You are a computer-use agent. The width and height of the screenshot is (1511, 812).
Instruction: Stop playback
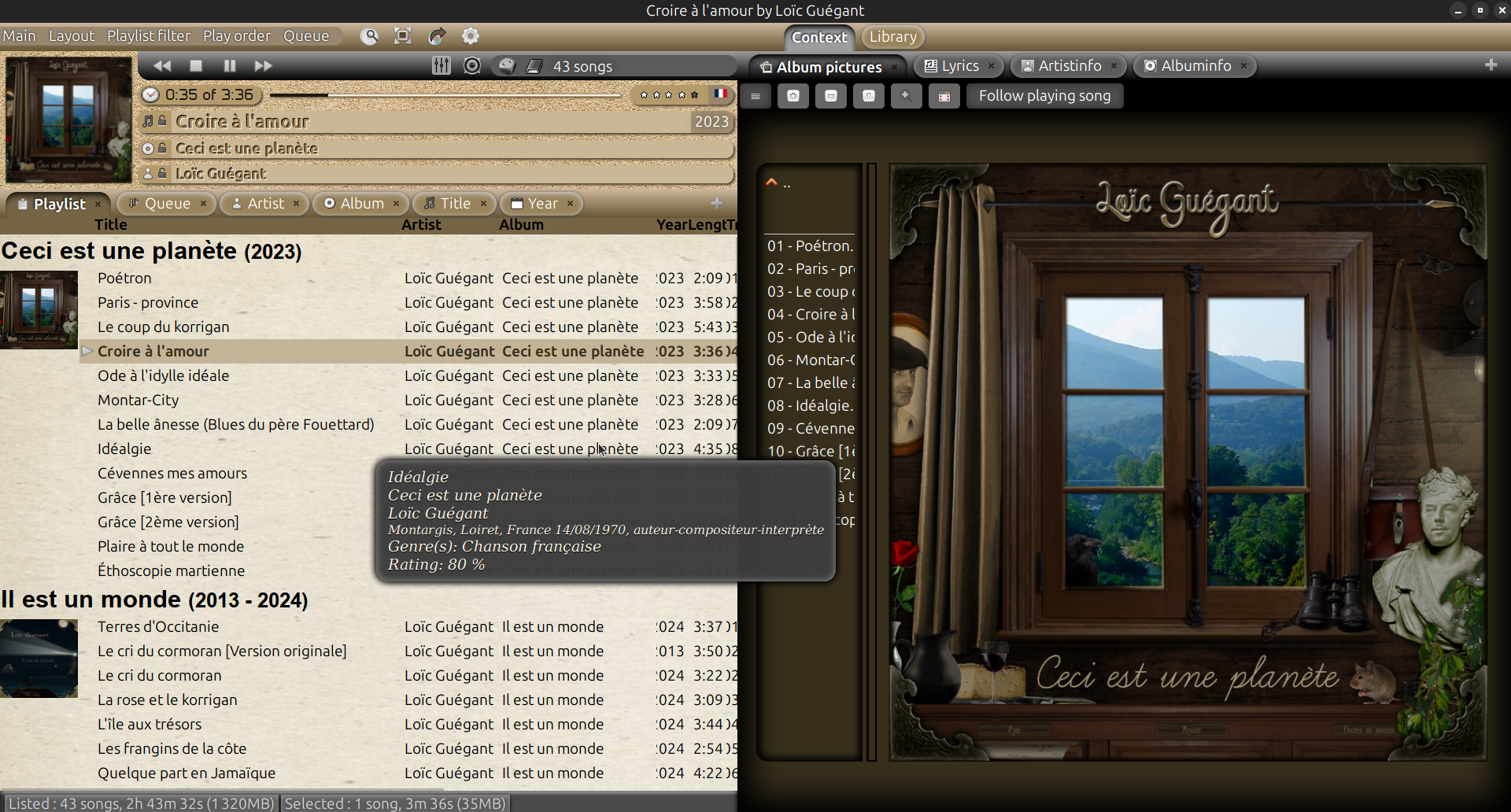pyautogui.click(x=197, y=66)
